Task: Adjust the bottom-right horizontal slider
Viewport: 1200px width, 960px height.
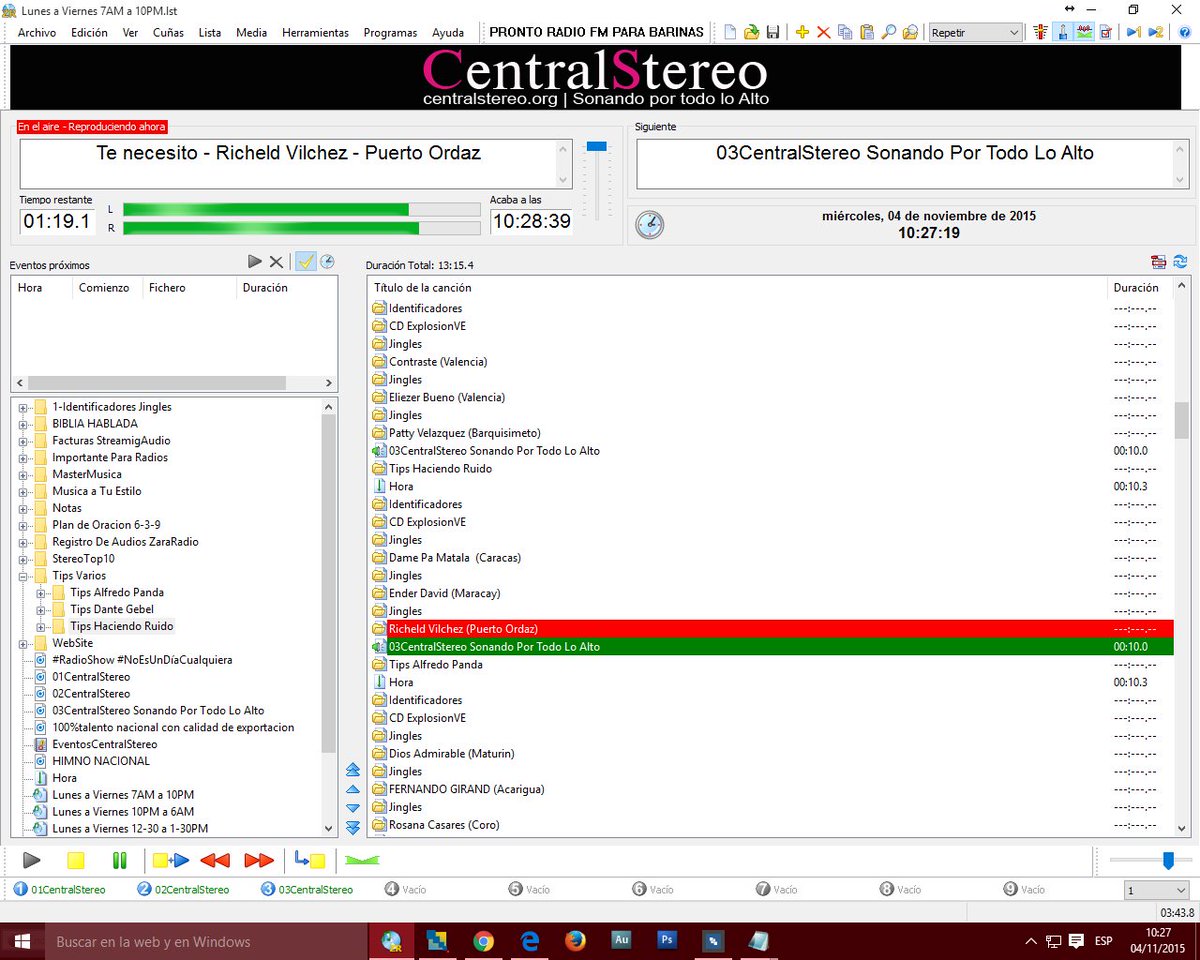Action: point(1168,860)
